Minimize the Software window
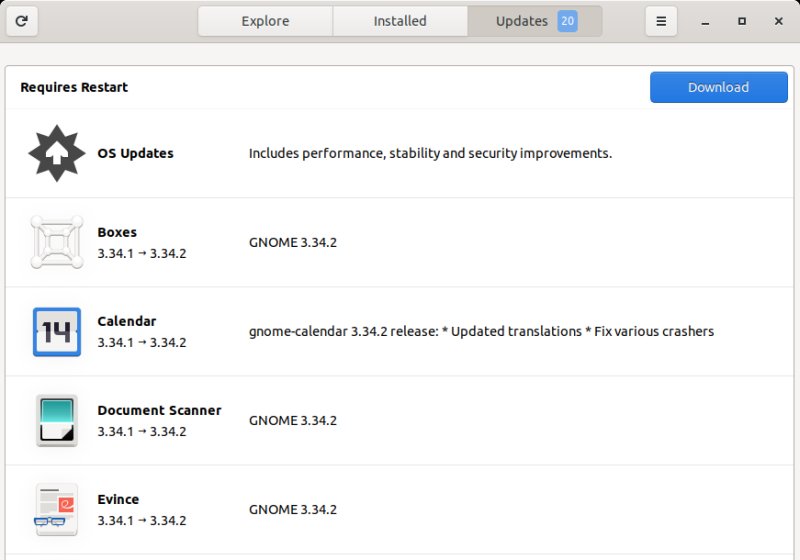This screenshot has width=800, height=560. click(706, 21)
